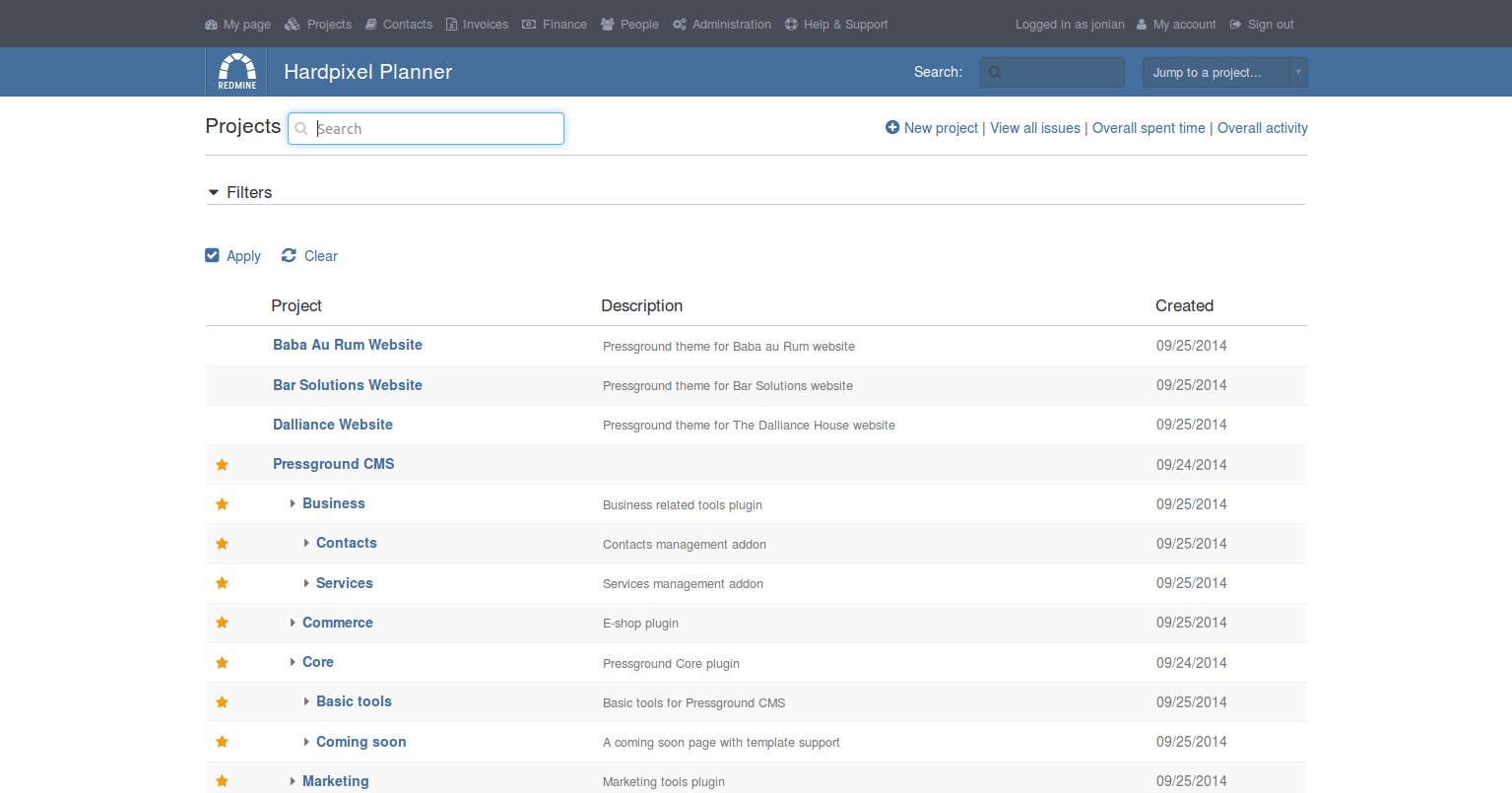Click the Invoices document icon

(x=451, y=25)
